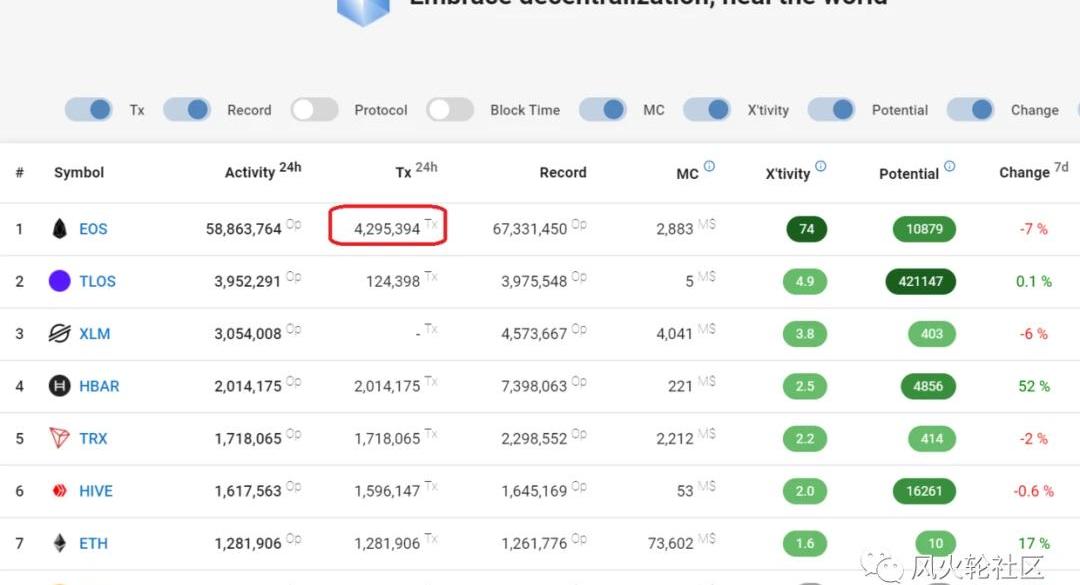1080x585 pixels.
Task: Sort by the Change 7d column header
Action: [x=1034, y=171]
